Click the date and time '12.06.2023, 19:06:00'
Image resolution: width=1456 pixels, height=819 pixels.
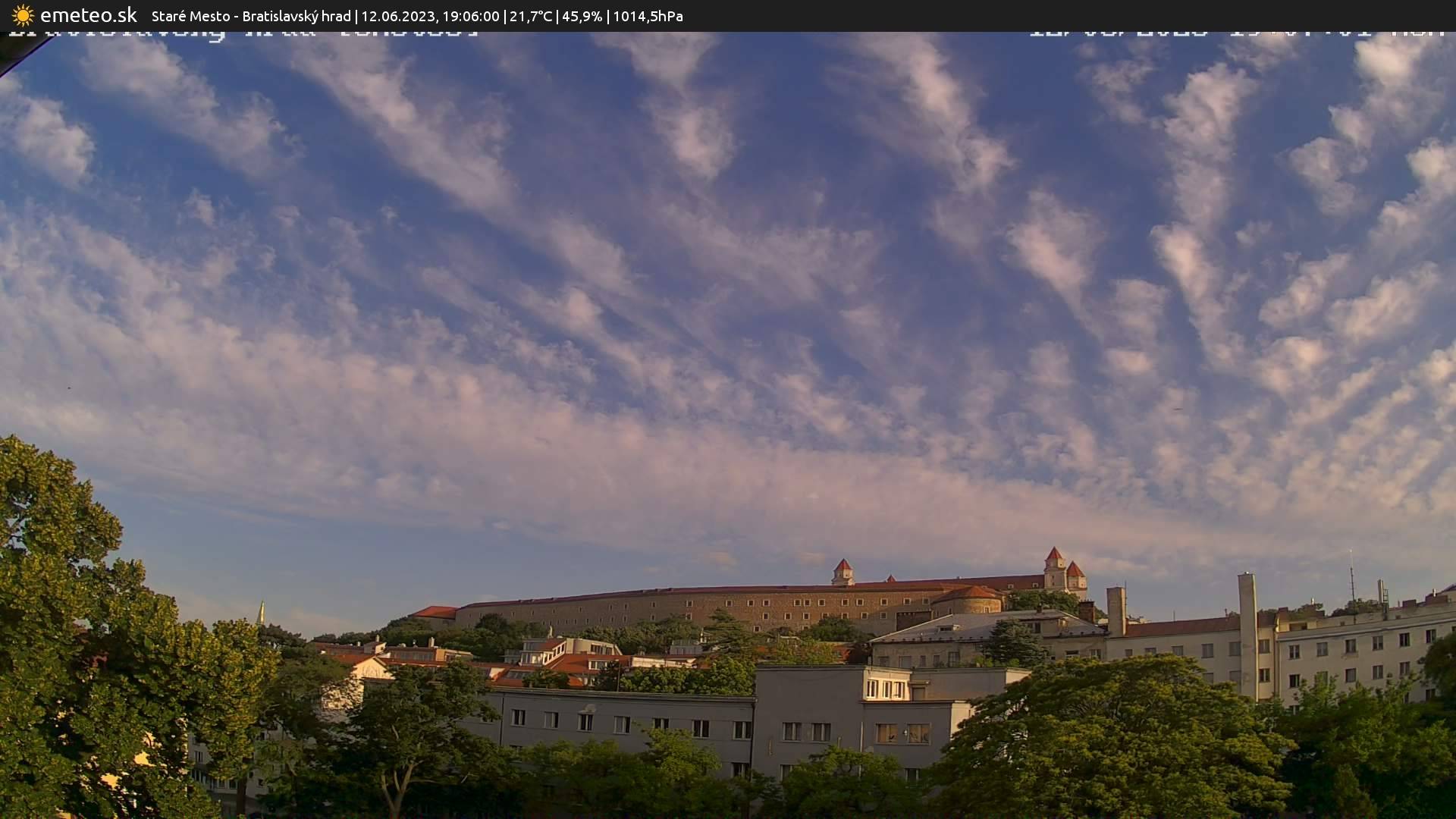(x=430, y=16)
